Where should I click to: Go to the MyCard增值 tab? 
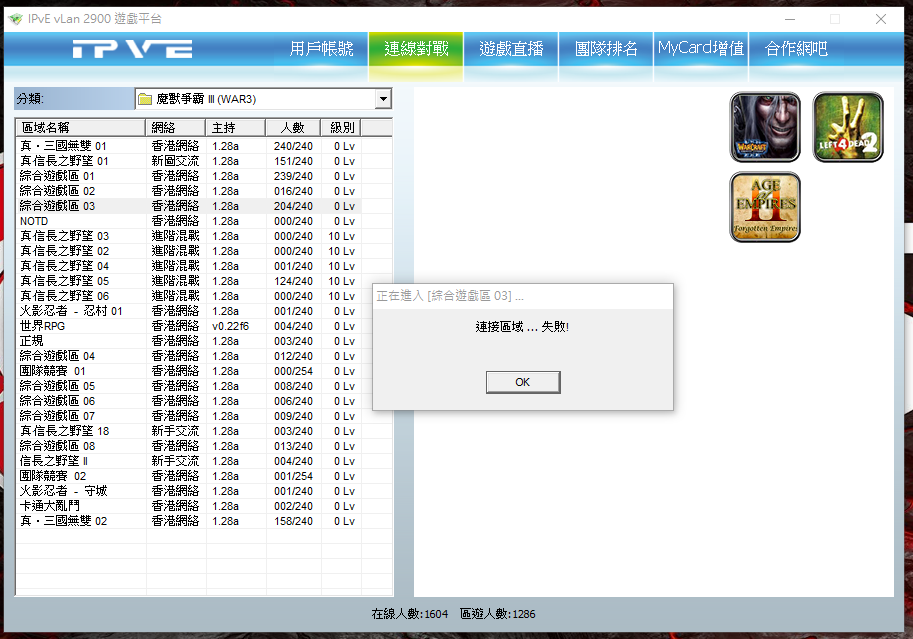[x=701, y=49]
